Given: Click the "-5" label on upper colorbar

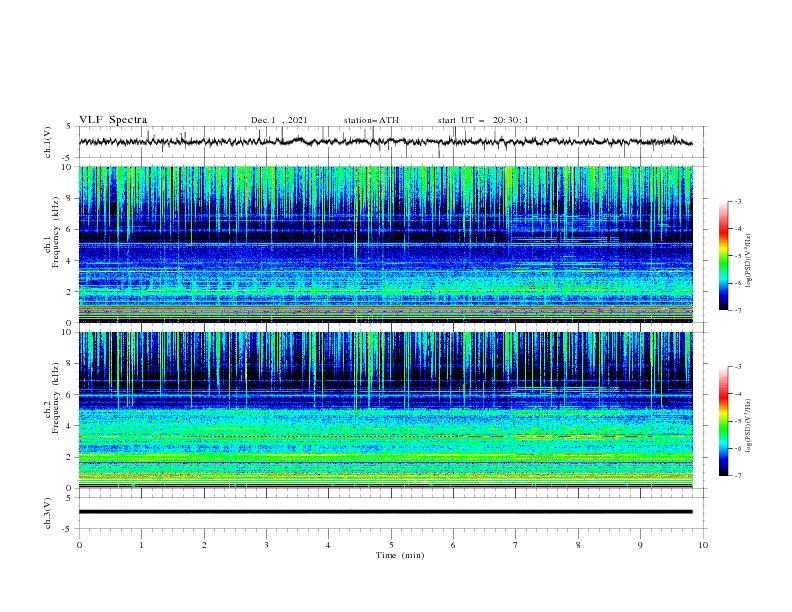Looking at the screenshot, I should pos(737,256).
